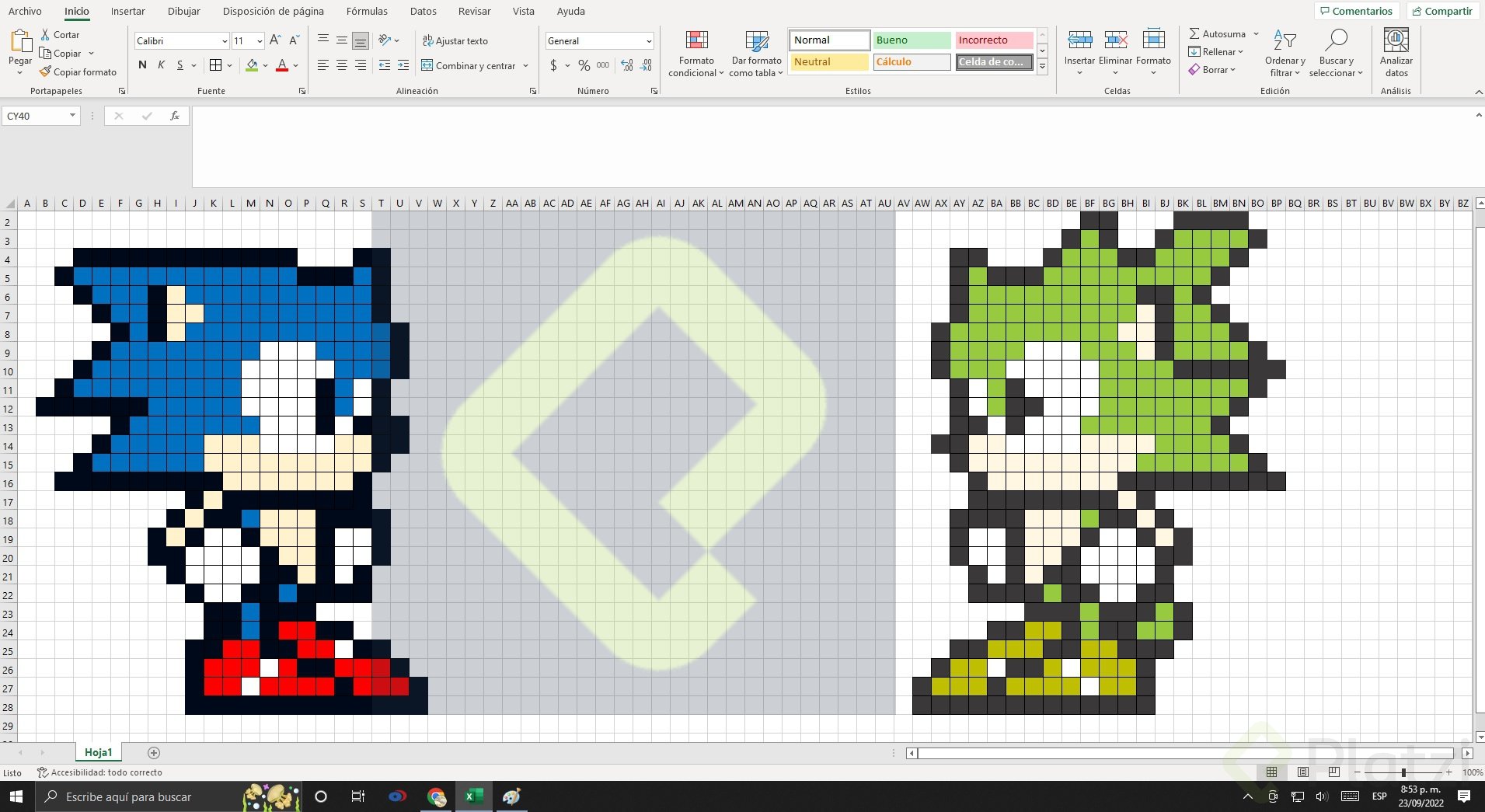Open Archivo tab

pos(25,11)
